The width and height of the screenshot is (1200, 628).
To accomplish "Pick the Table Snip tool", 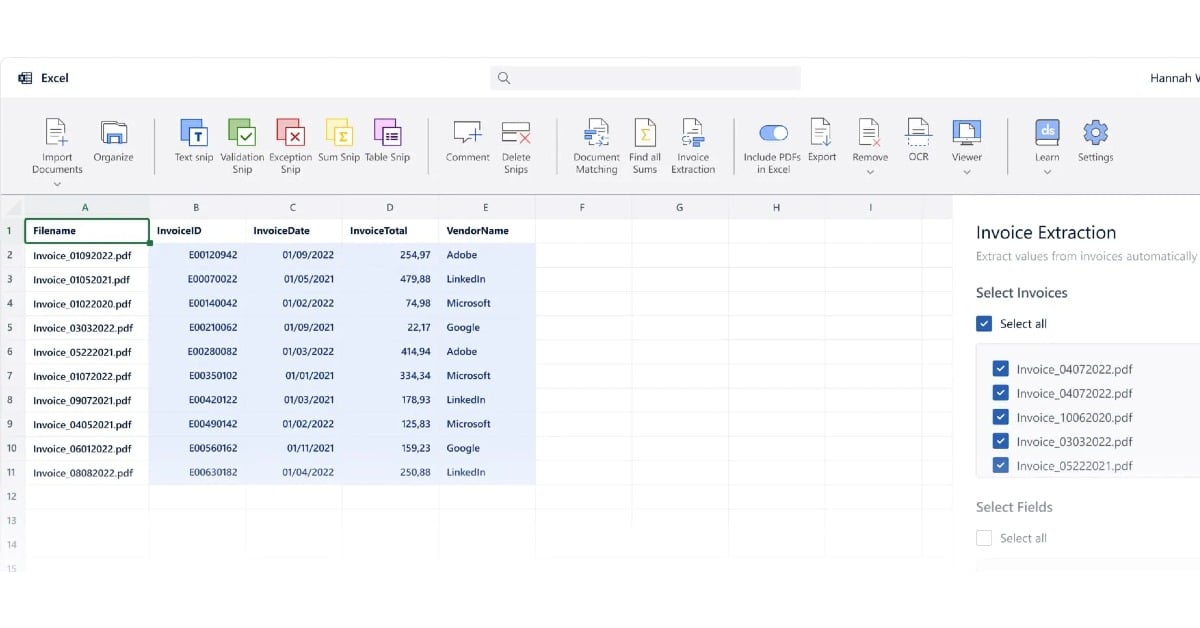I will [387, 133].
